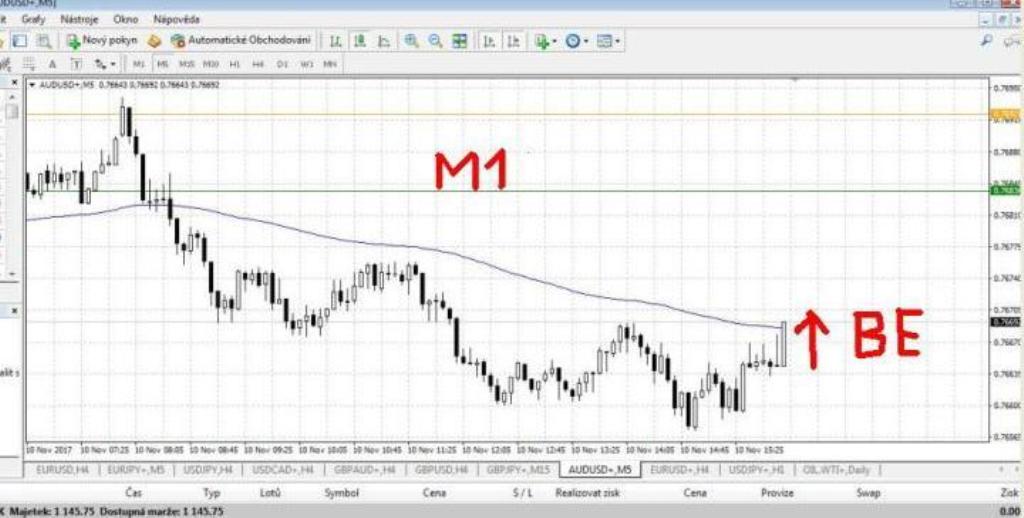Open the chart templates dropdown
Screen dimensions: 1024x518
click(x=608, y=41)
